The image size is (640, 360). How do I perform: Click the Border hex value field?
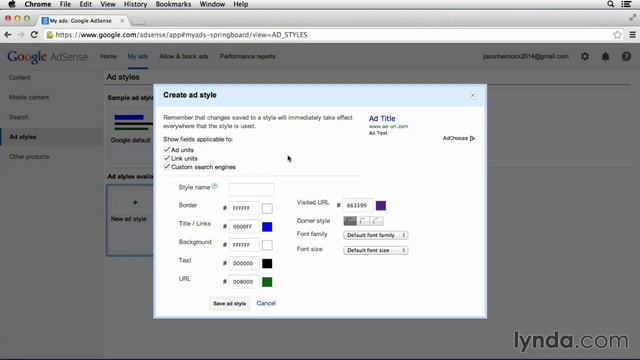244,208
